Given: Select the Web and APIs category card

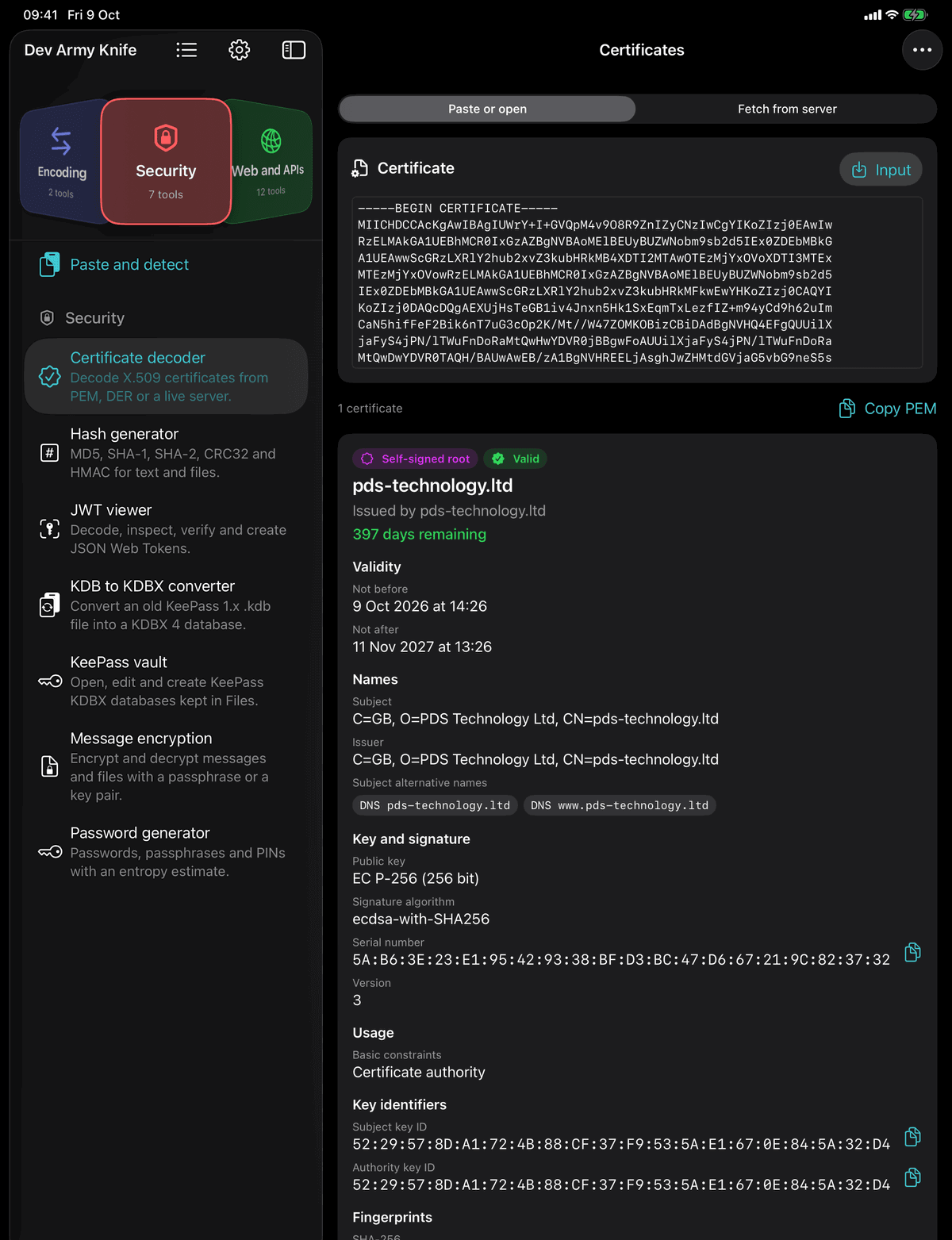Looking at the screenshot, I should pos(270,162).
